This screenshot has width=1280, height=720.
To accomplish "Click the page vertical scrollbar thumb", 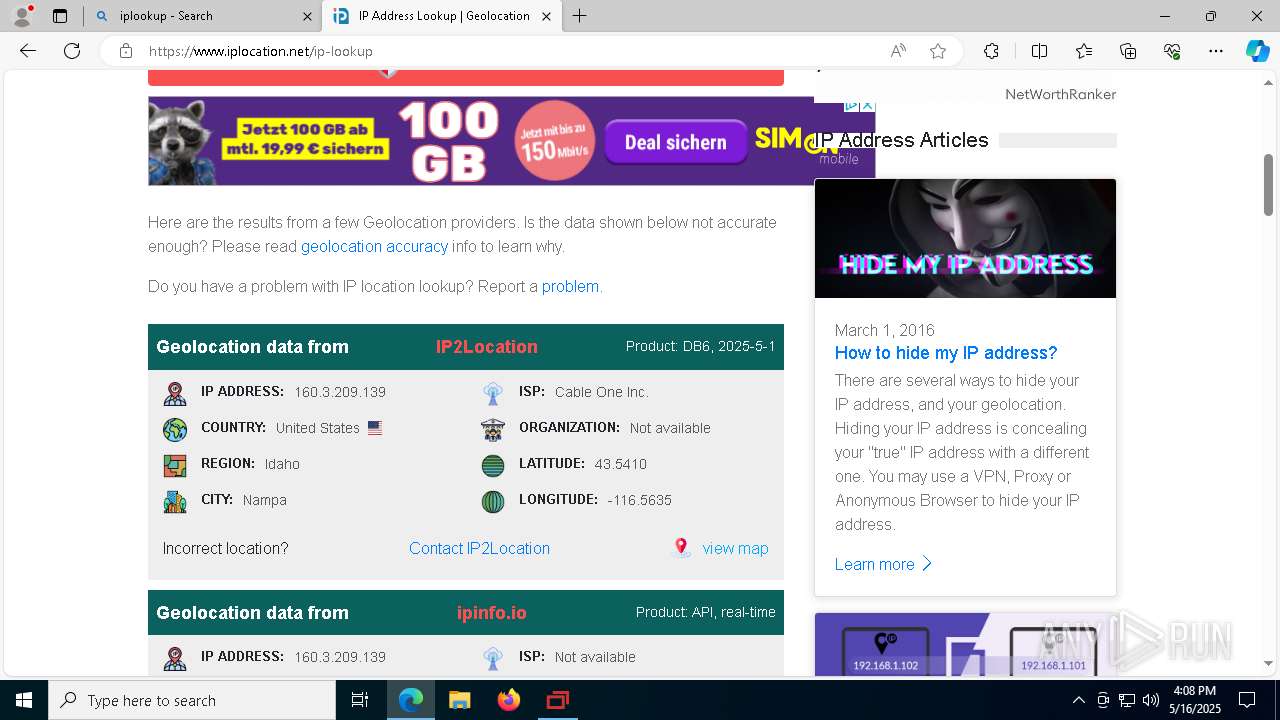I will point(1269,184).
